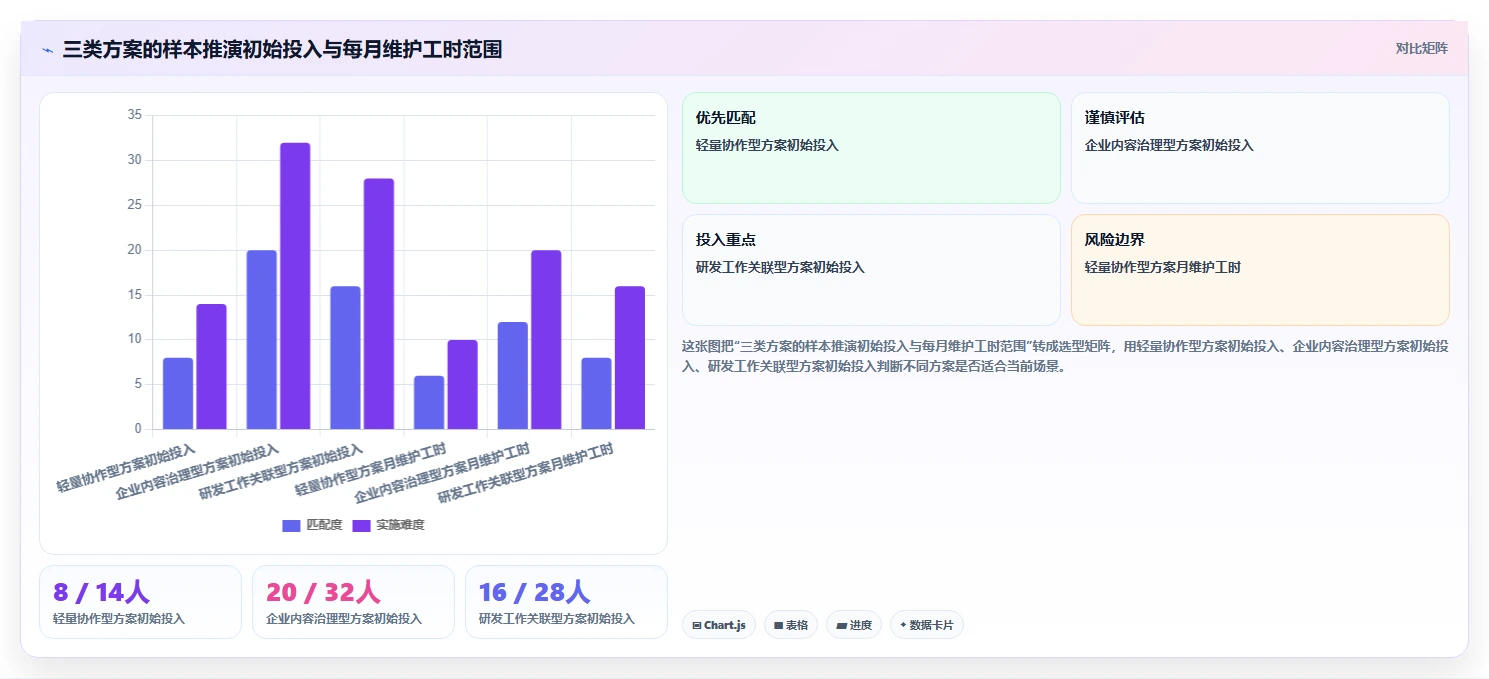The width and height of the screenshot is (1489, 679).
Task: Click 轻量协作型方案月维护工时 text in 风险边界 card
Action: pyautogui.click(x=1163, y=267)
